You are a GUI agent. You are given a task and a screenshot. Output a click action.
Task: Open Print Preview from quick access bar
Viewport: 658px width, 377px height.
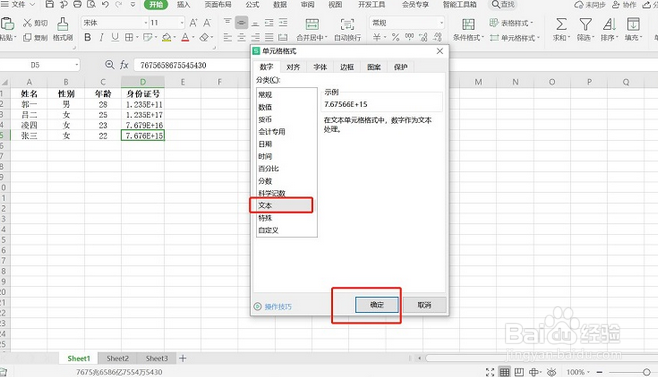click(91, 5)
